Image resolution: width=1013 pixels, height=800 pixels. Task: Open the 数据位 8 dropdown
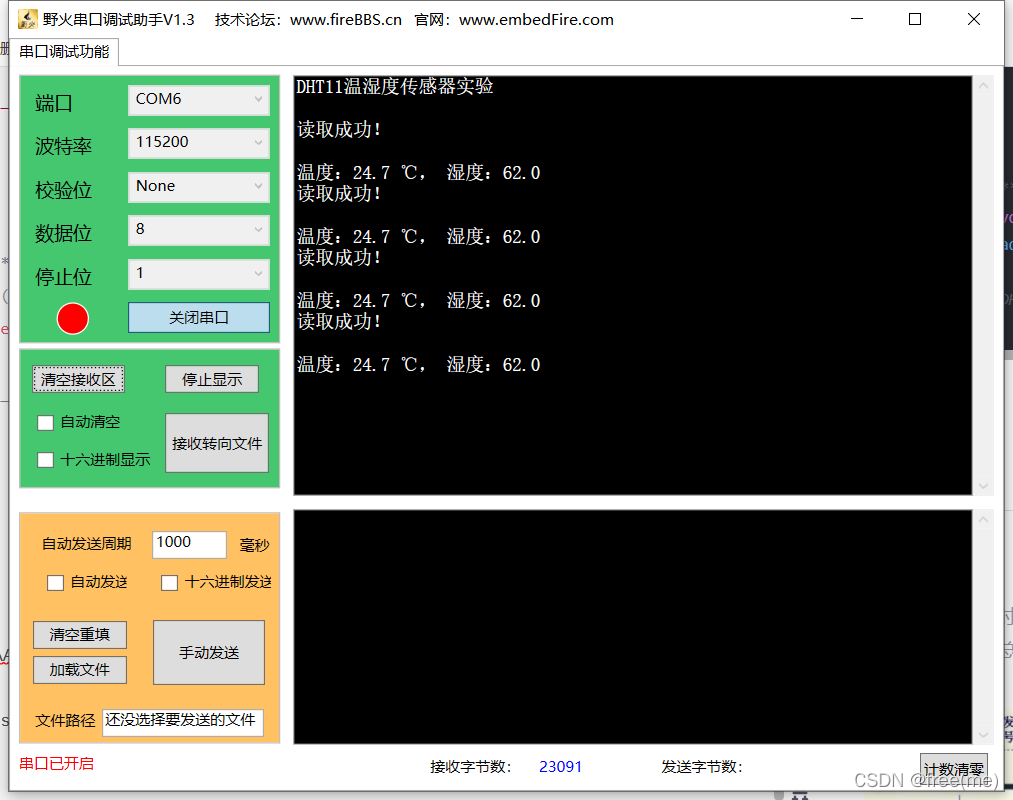pos(199,230)
